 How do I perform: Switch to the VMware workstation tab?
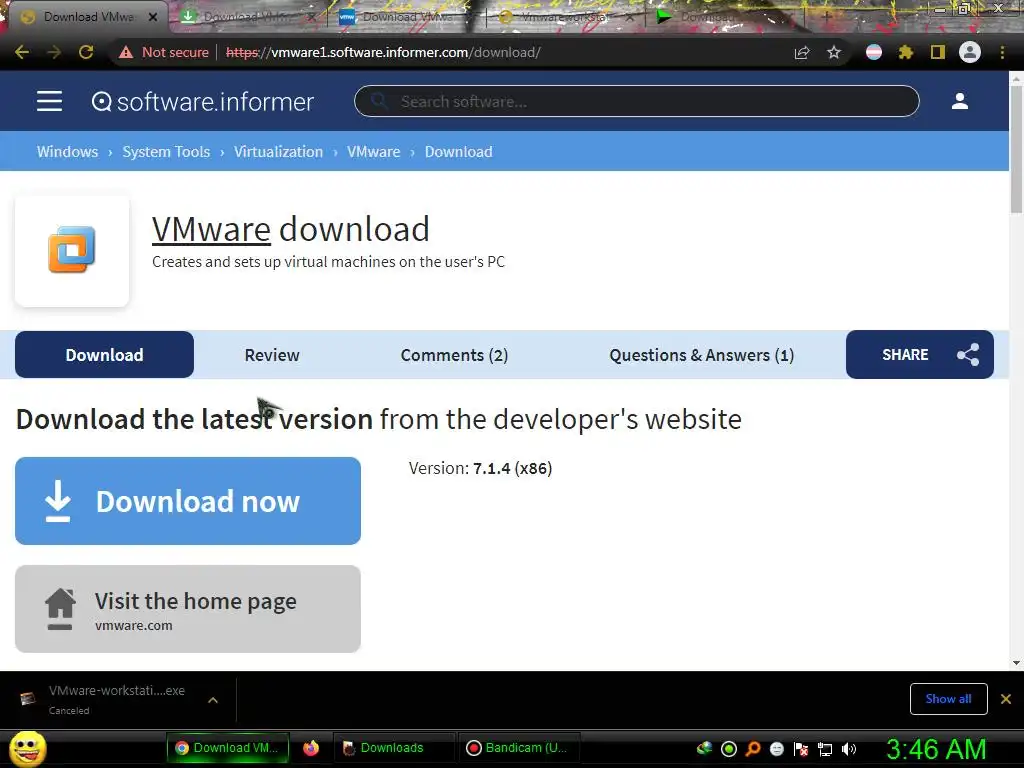click(x=565, y=18)
